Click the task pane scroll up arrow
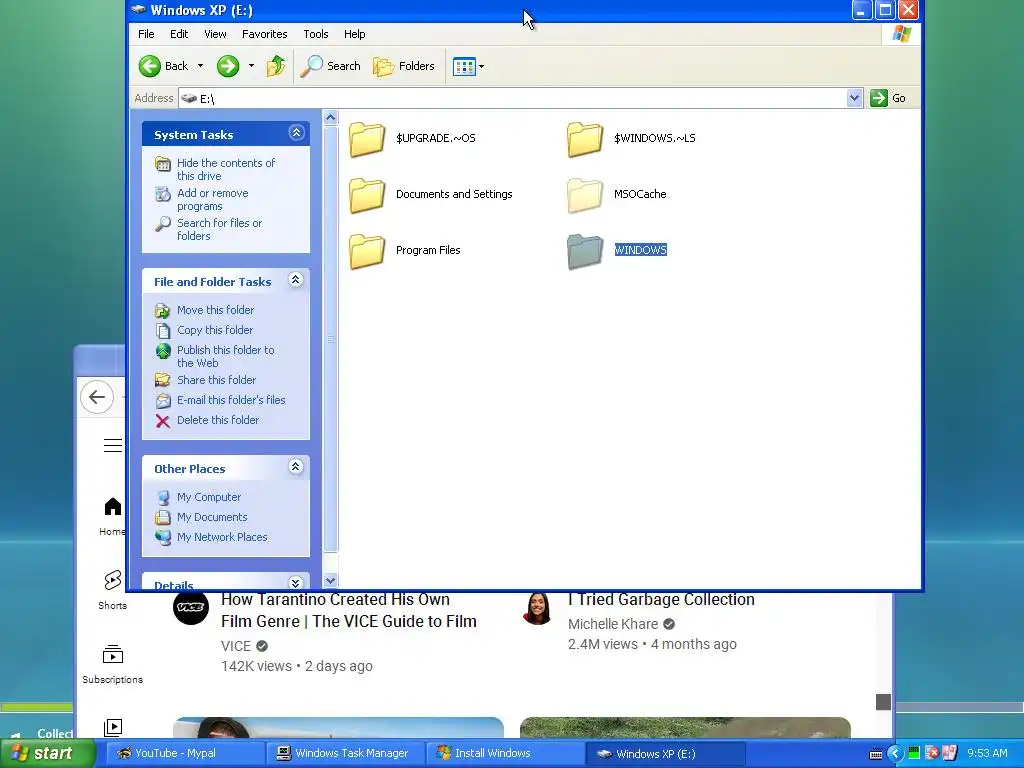The image size is (1024, 768). pos(330,118)
